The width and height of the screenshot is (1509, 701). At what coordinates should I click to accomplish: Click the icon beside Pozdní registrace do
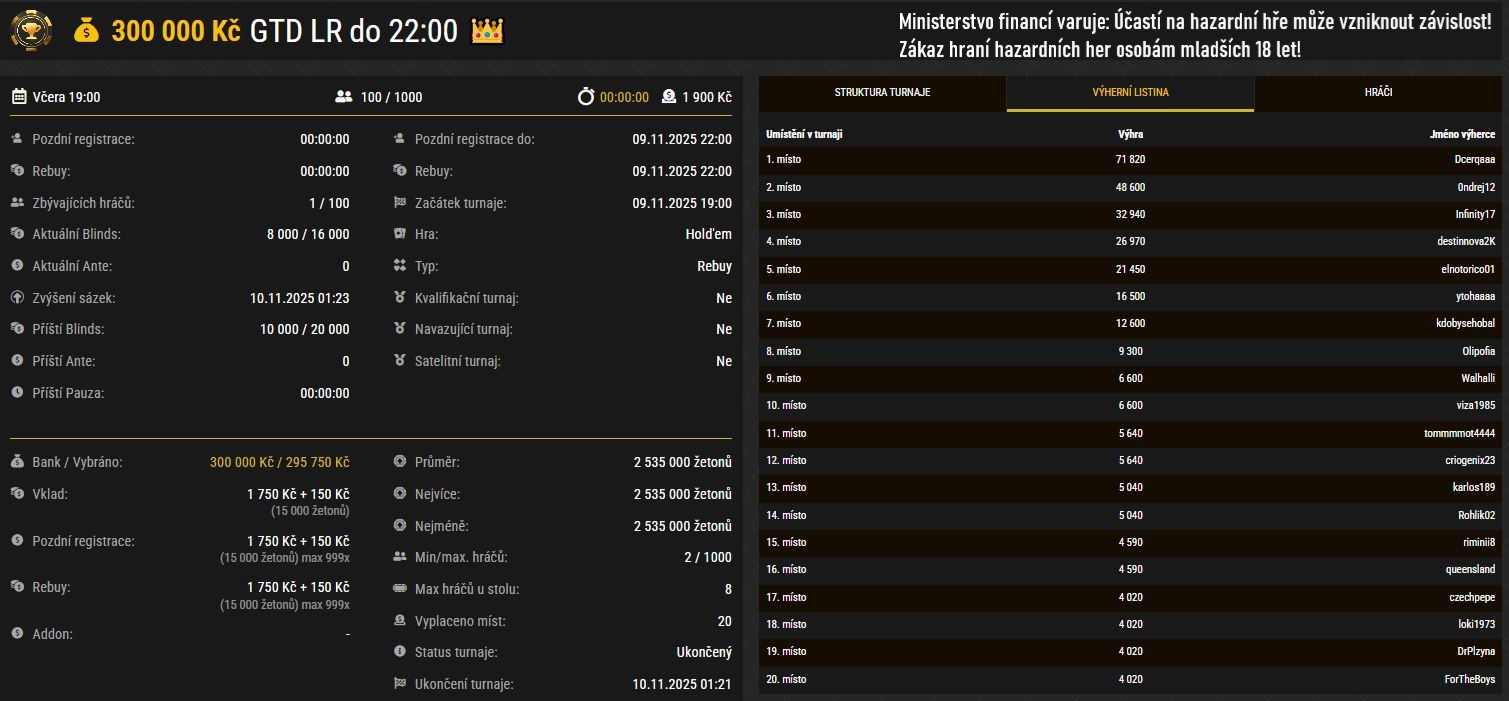[x=400, y=139]
